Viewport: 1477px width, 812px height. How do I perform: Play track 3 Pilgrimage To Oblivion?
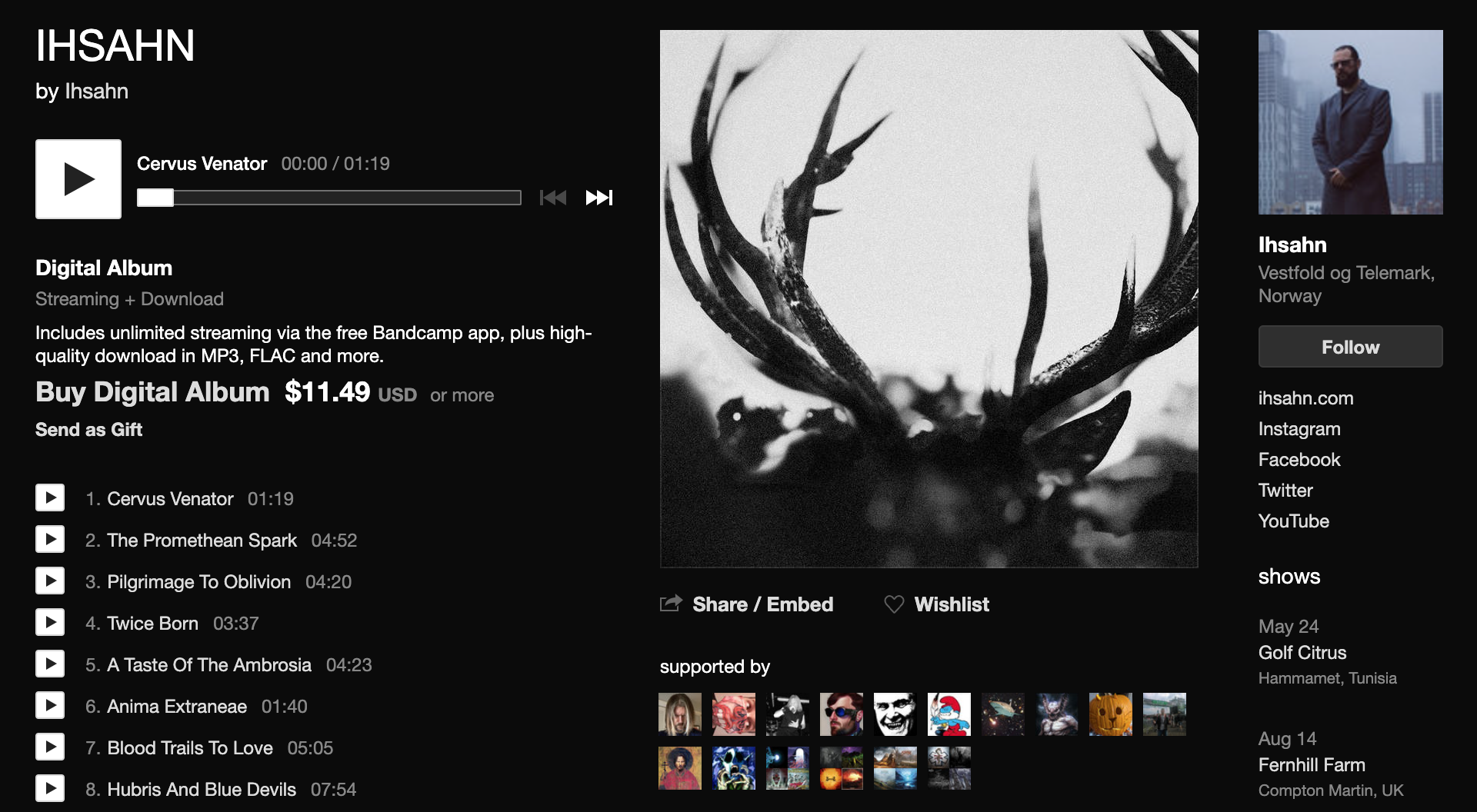click(x=50, y=581)
